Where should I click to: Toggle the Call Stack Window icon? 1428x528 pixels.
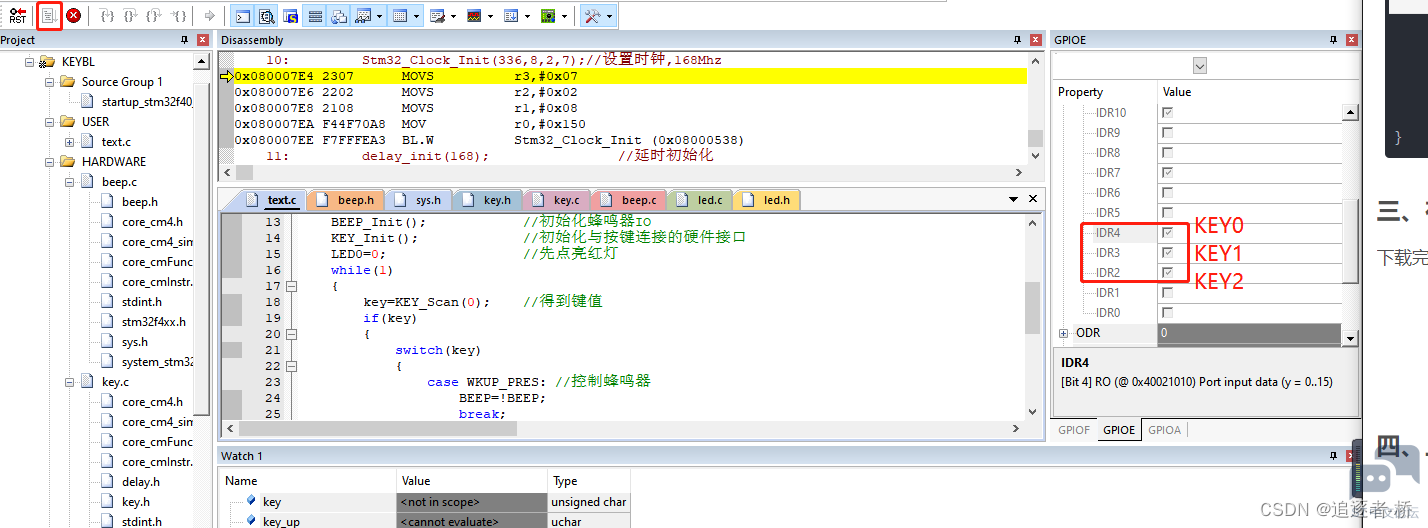tap(338, 16)
